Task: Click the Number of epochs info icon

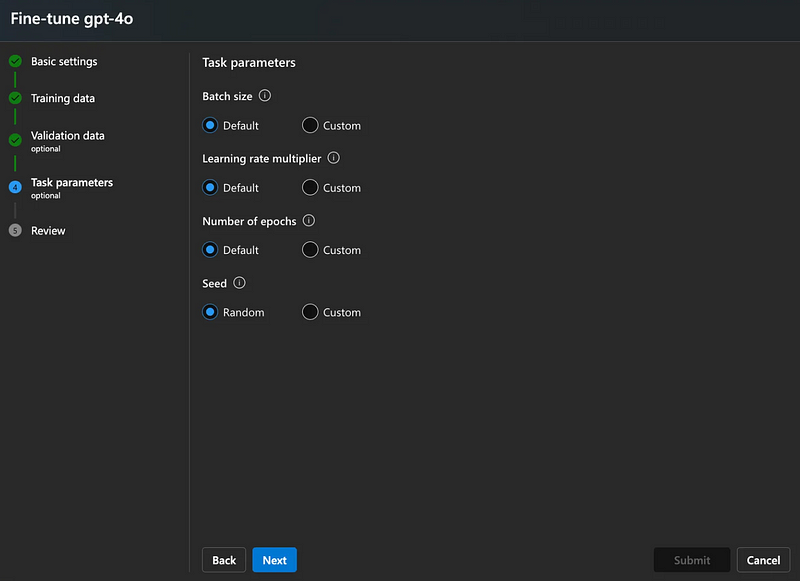Action: click(309, 220)
